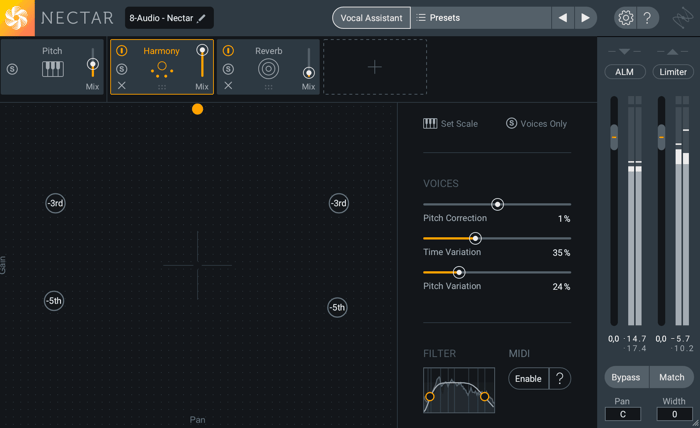Click the Time Variation slider handle
The image size is (700, 428).
click(475, 238)
